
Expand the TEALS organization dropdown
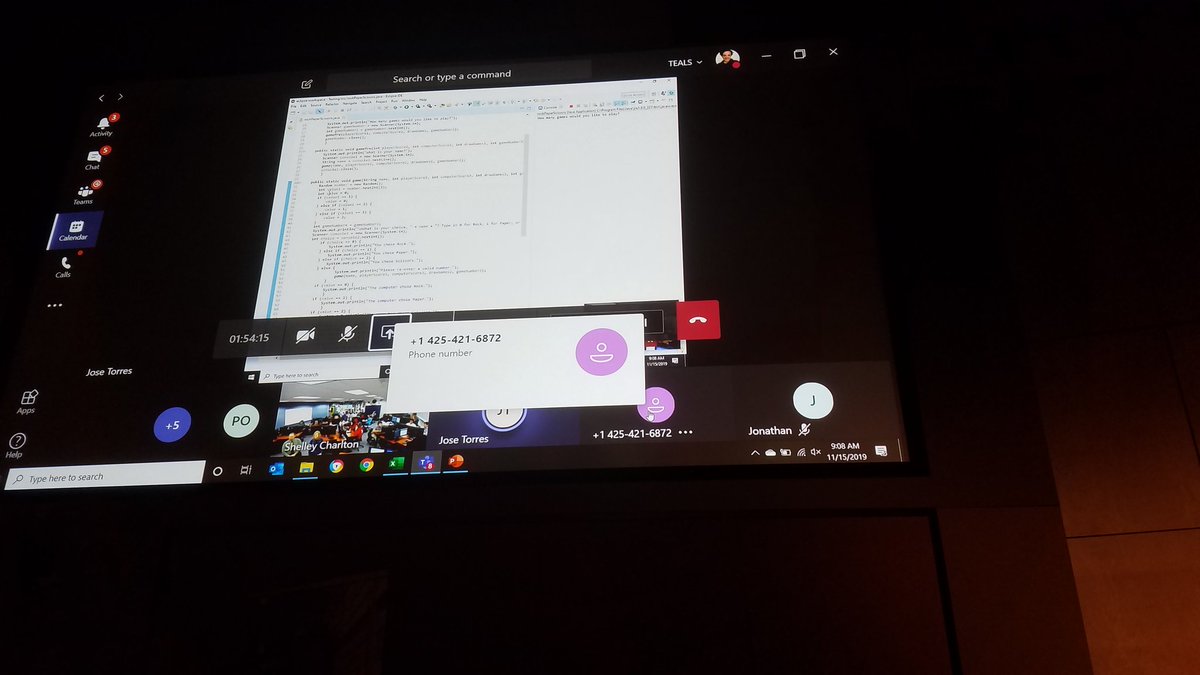coord(685,62)
